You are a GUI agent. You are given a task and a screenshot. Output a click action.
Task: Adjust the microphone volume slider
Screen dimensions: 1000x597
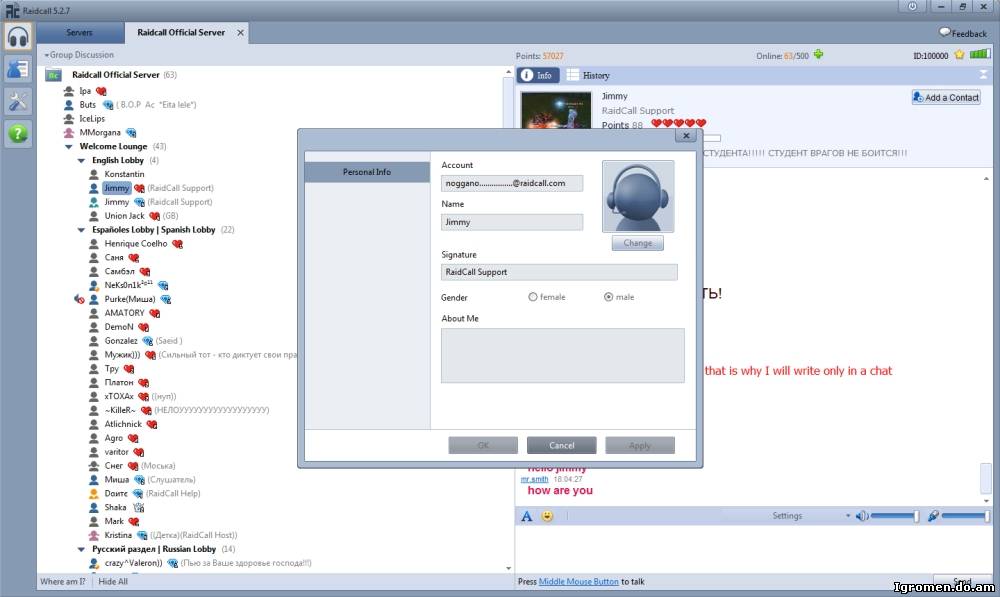pos(966,515)
